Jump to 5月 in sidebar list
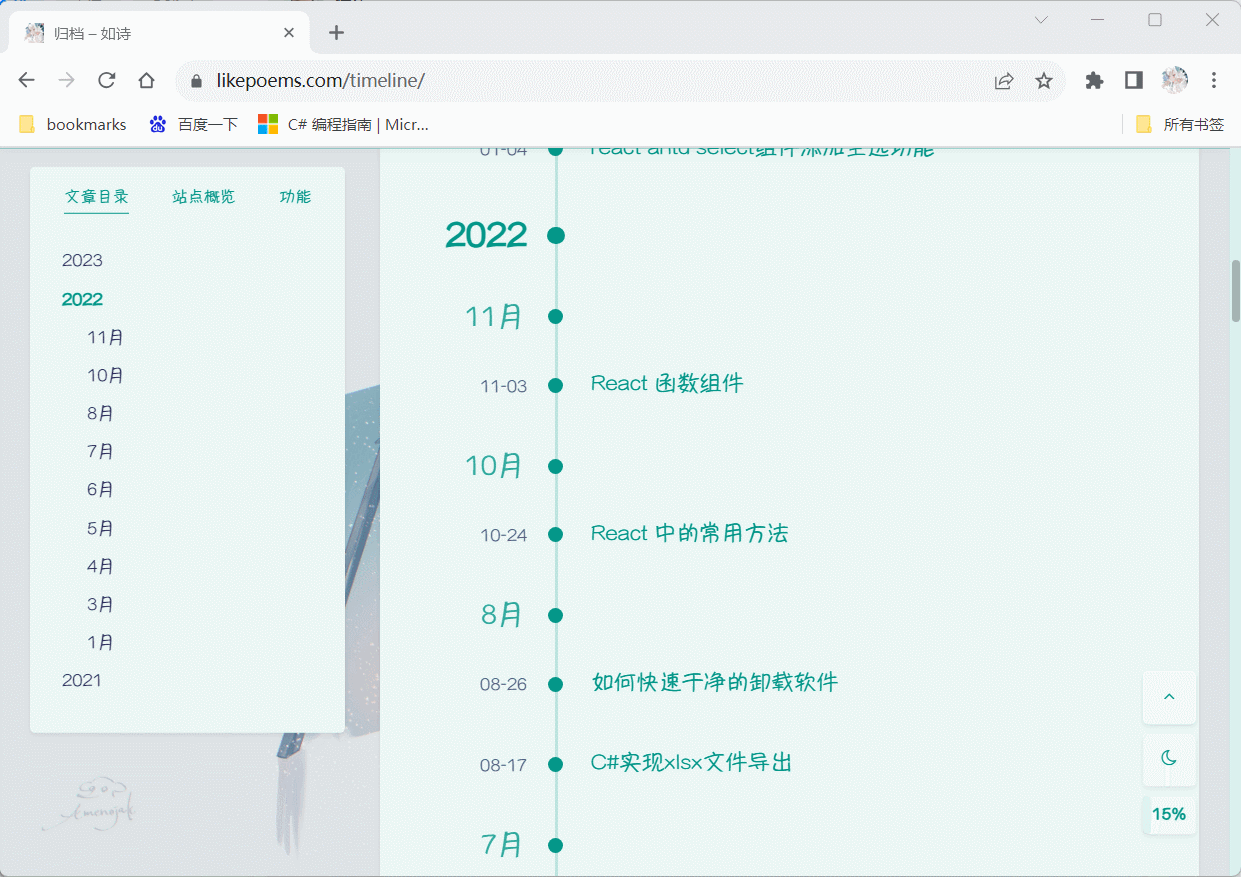Viewport: 1241px width, 877px height. pos(100,529)
